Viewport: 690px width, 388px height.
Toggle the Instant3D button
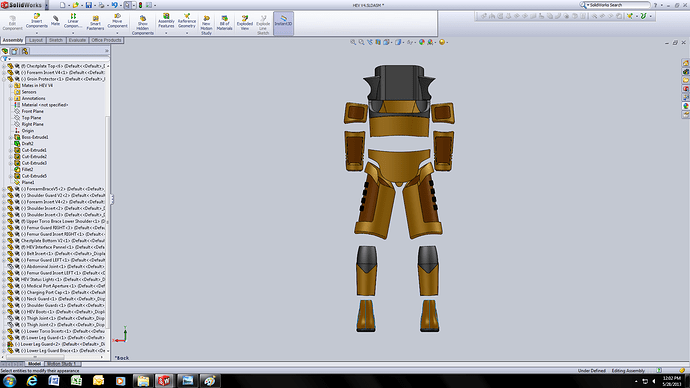click(x=283, y=23)
